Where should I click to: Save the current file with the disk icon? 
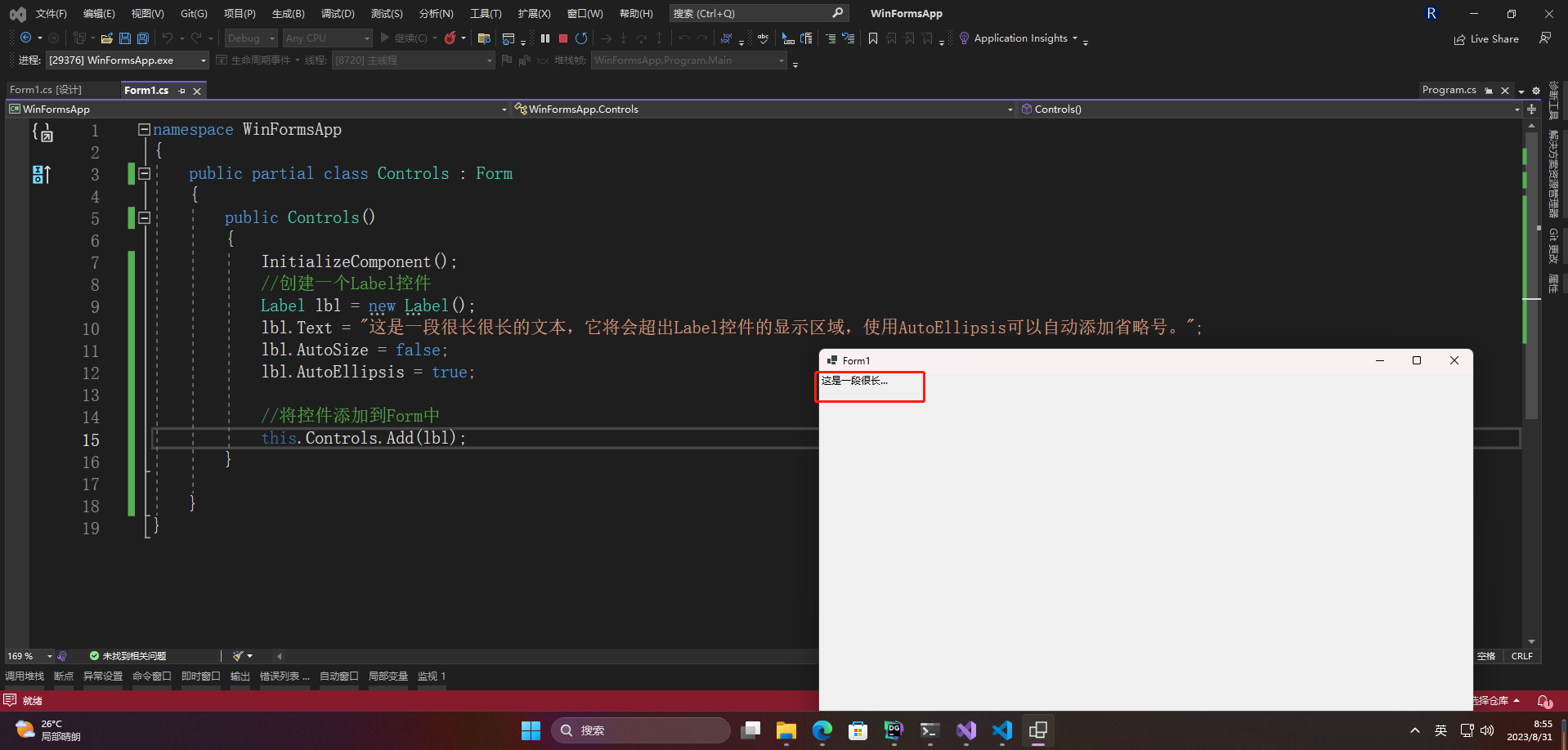click(125, 38)
